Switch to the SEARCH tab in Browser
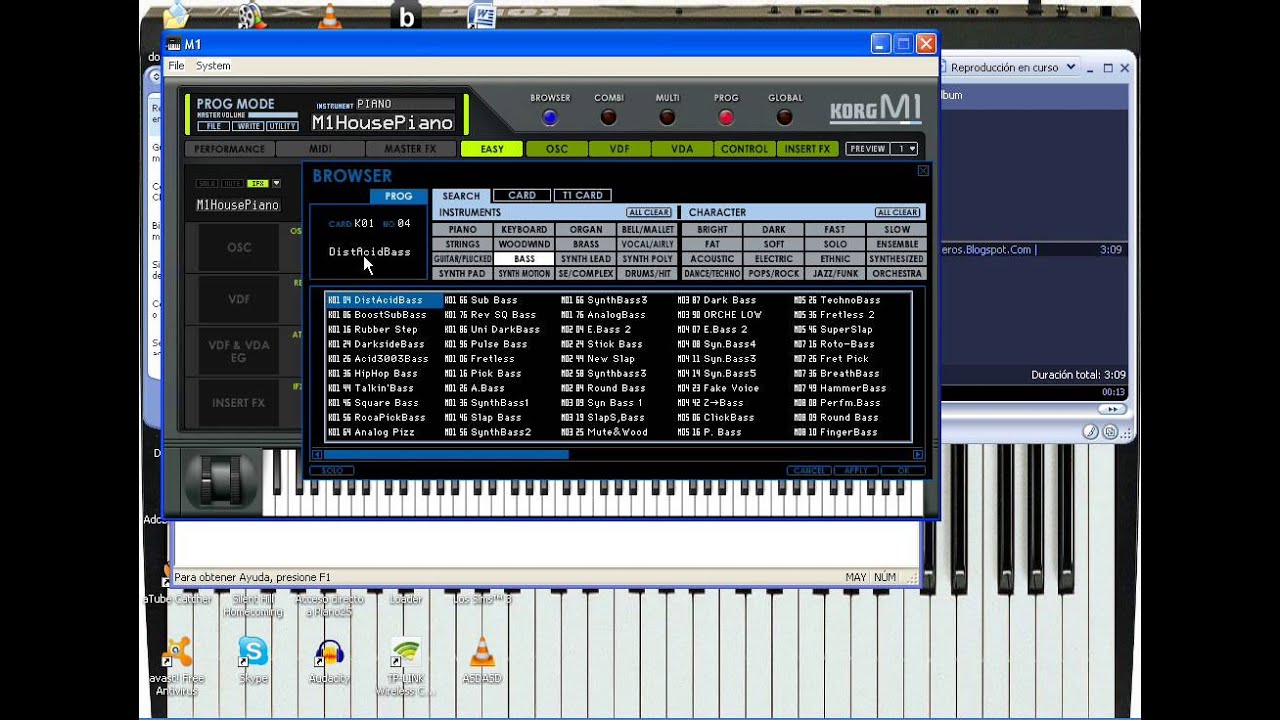Viewport: 1280px width, 720px height. pos(461,196)
